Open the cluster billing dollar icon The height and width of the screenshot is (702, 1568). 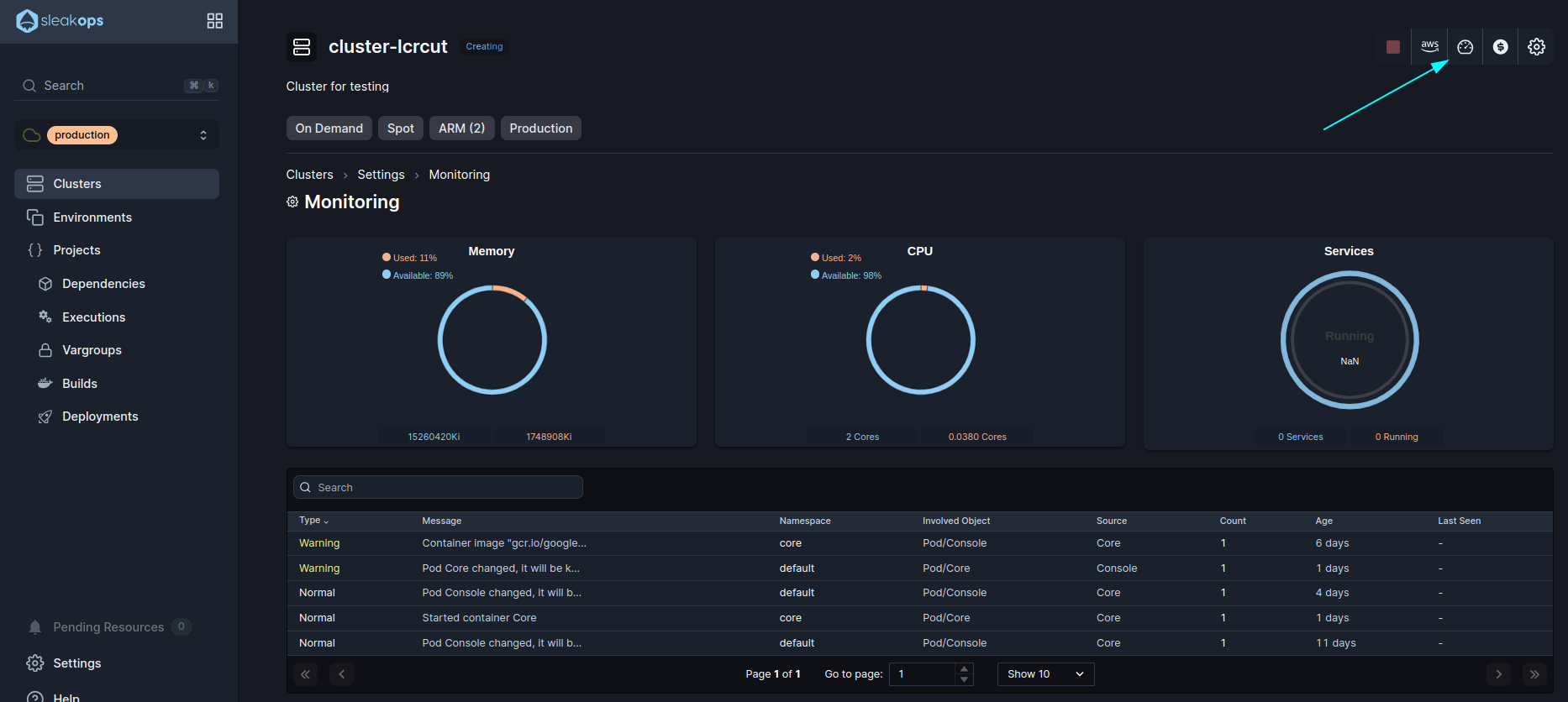(1501, 47)
